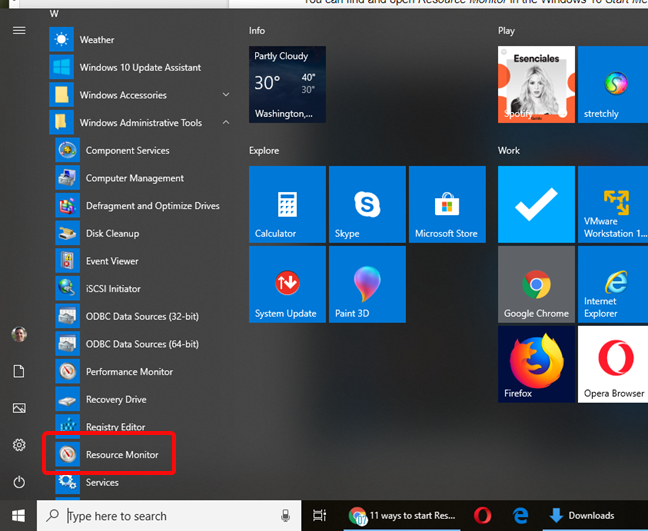Launch Performance Monitor icon
The image size is (648, 531).
pos(67,371)
